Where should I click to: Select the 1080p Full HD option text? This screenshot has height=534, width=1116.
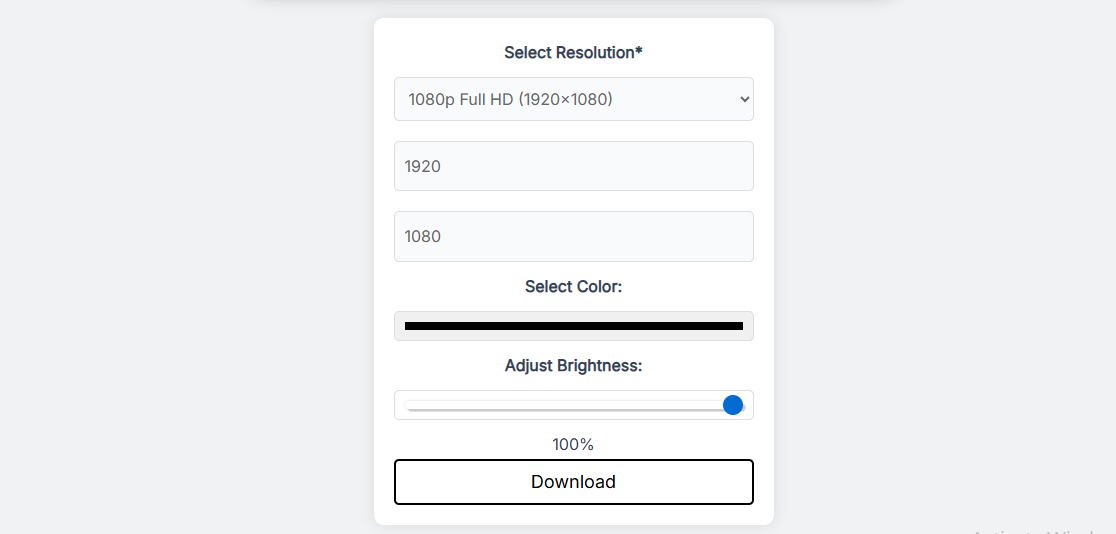coord(510,99)
